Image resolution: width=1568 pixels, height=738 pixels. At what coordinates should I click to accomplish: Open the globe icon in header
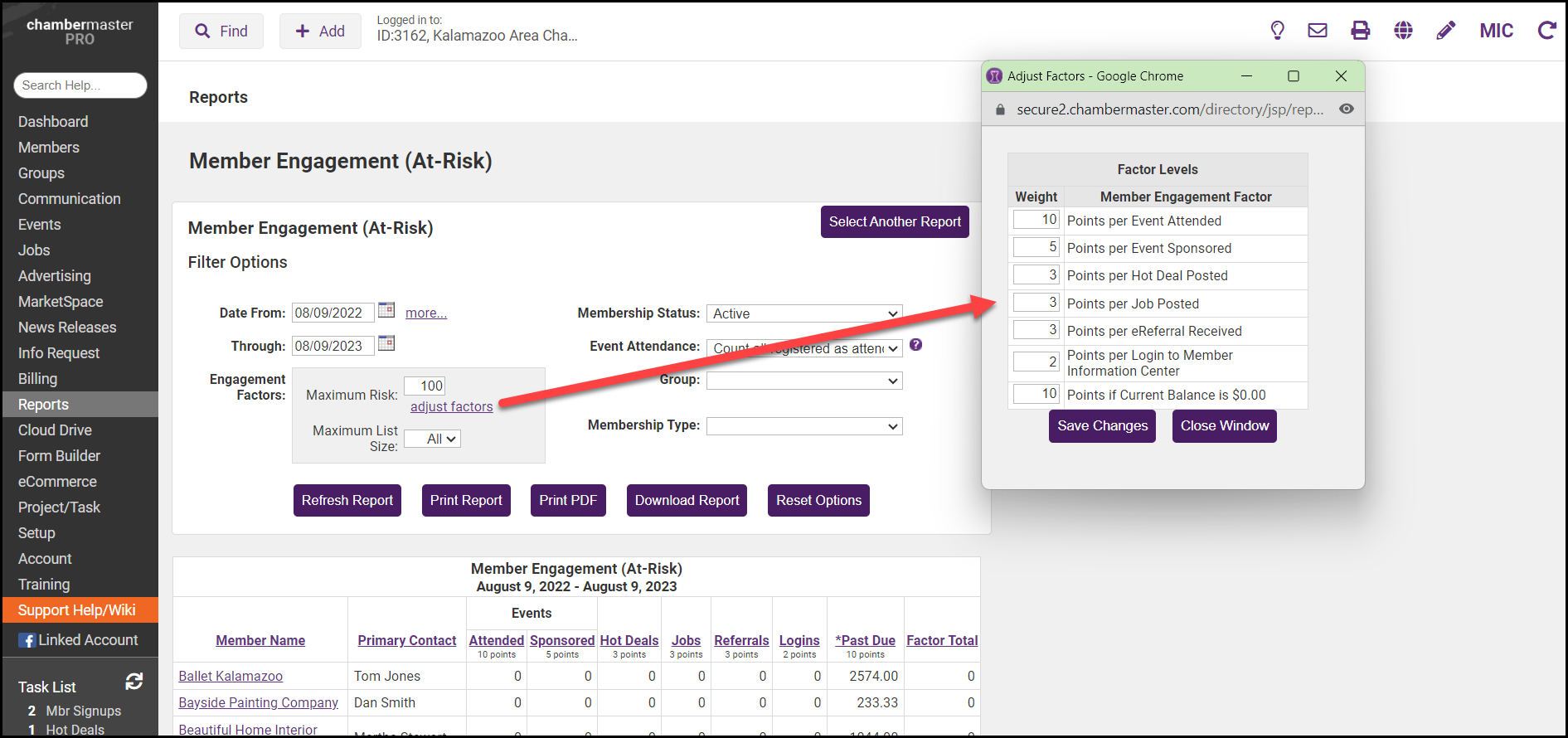pyautogui.click(x=1403, y=31)
